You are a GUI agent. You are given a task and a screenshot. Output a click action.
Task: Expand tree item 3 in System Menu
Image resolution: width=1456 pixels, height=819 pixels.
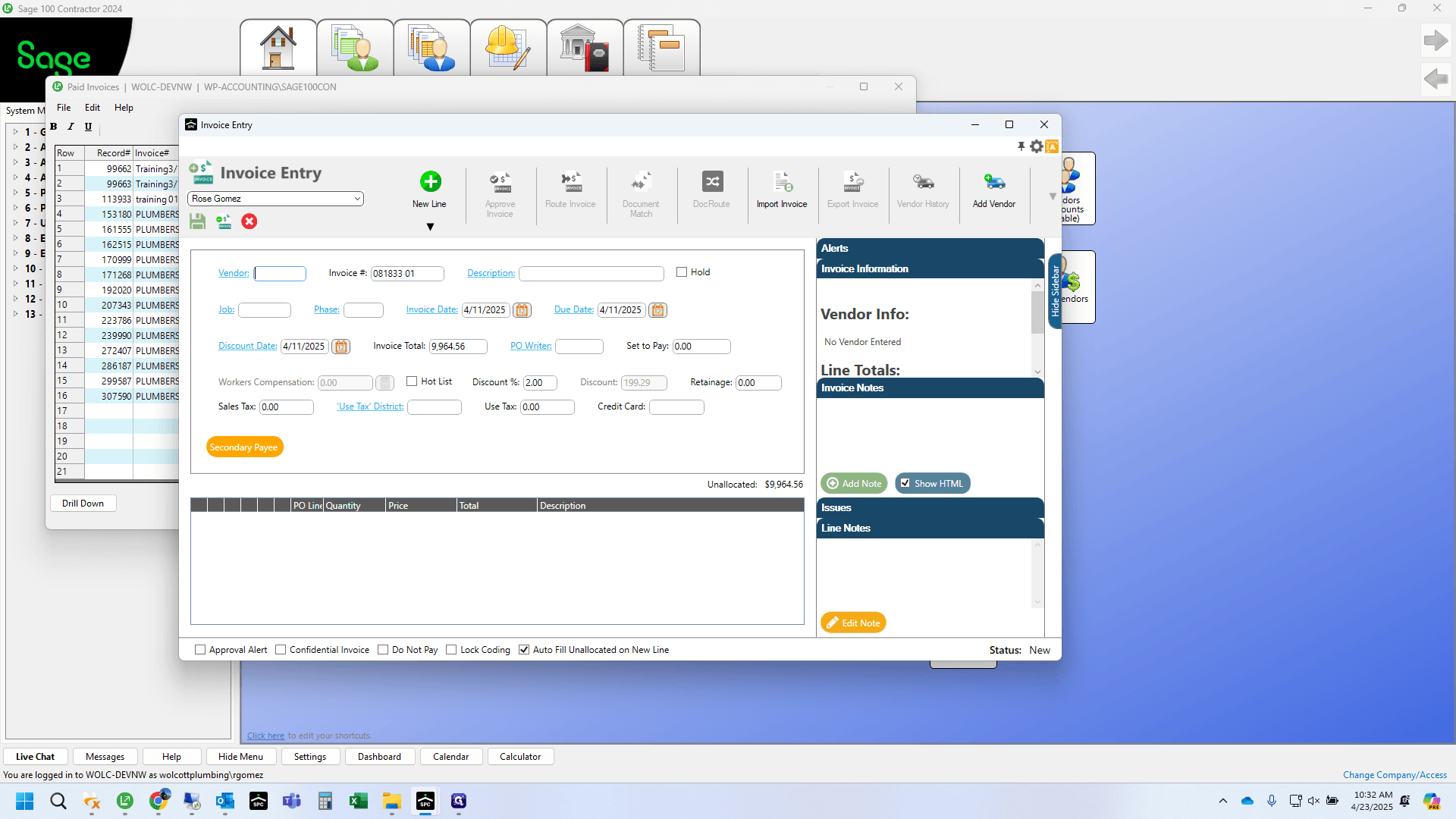tap(15, 162)
